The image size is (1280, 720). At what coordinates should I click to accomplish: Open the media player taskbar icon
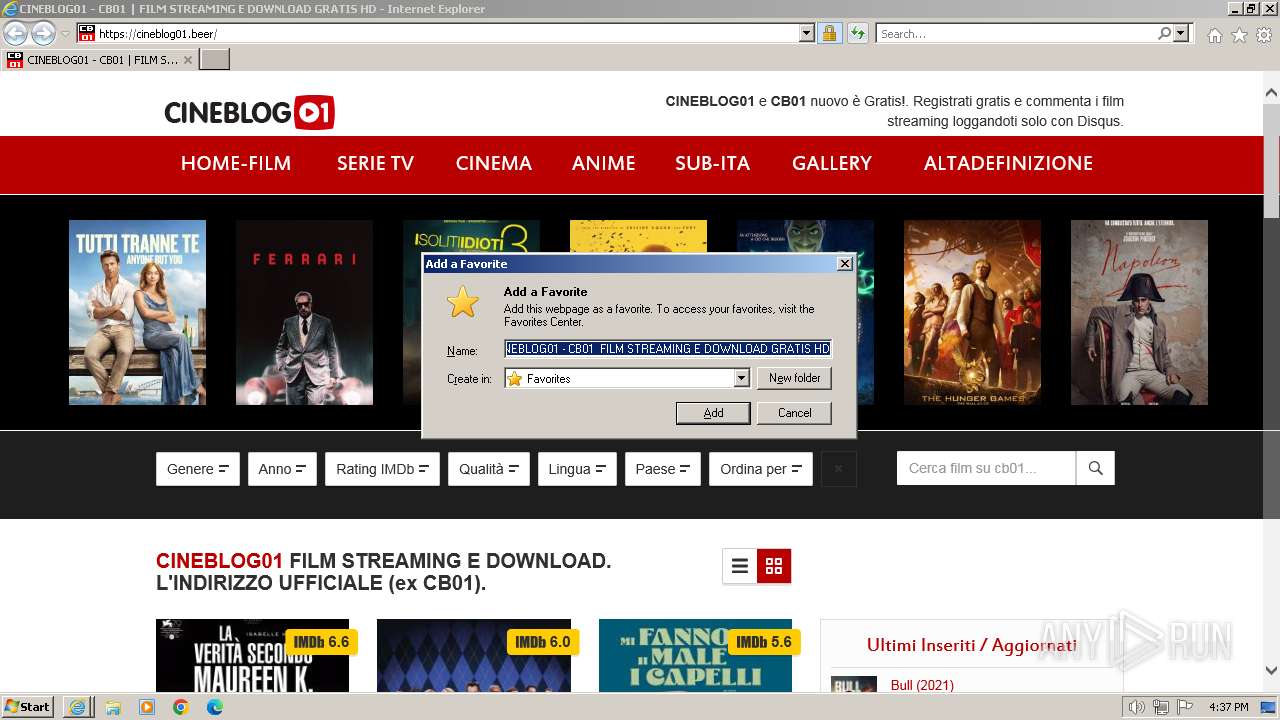[x=147, y=707]
